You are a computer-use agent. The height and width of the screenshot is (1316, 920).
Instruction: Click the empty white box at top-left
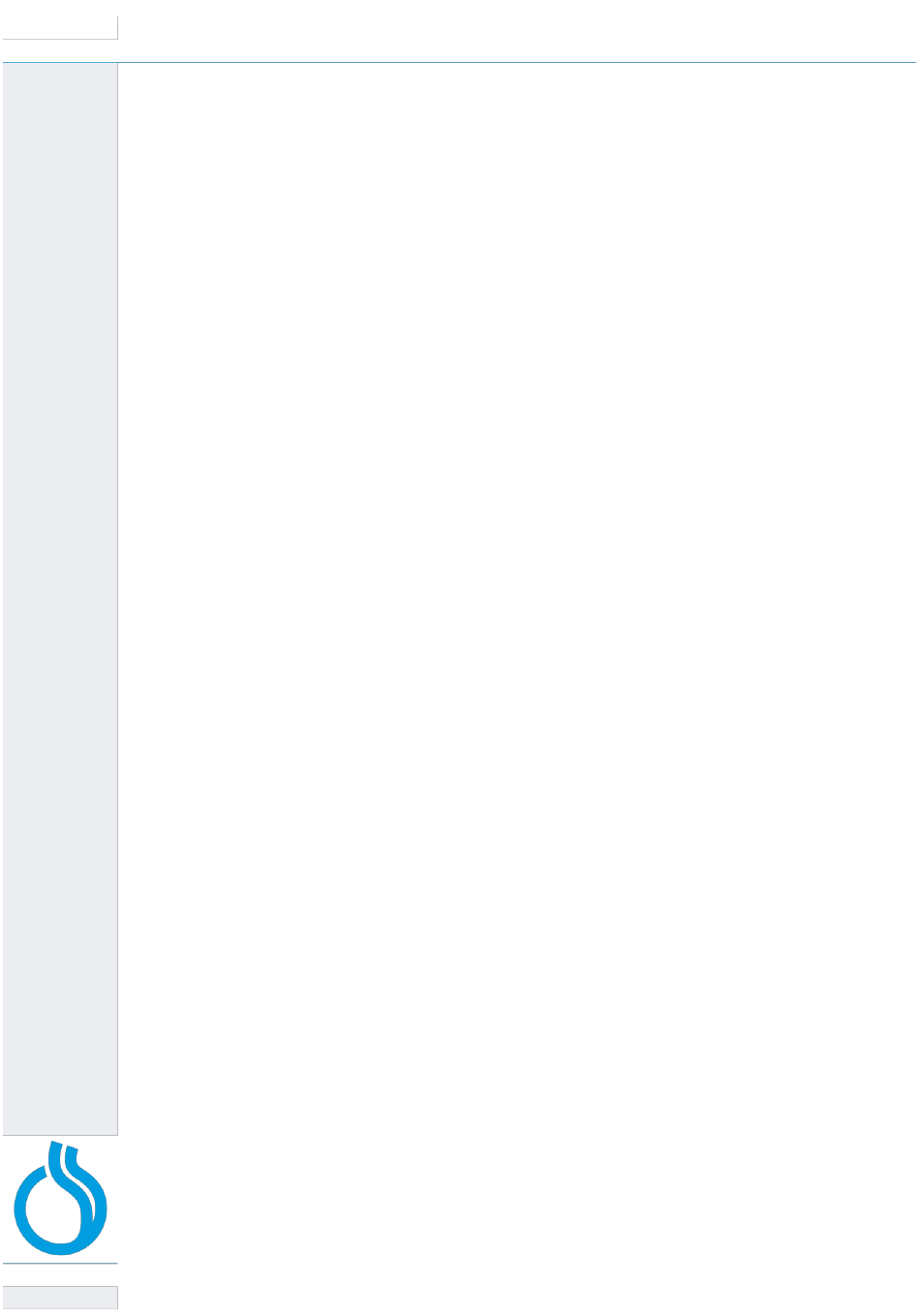click(60, 27)
